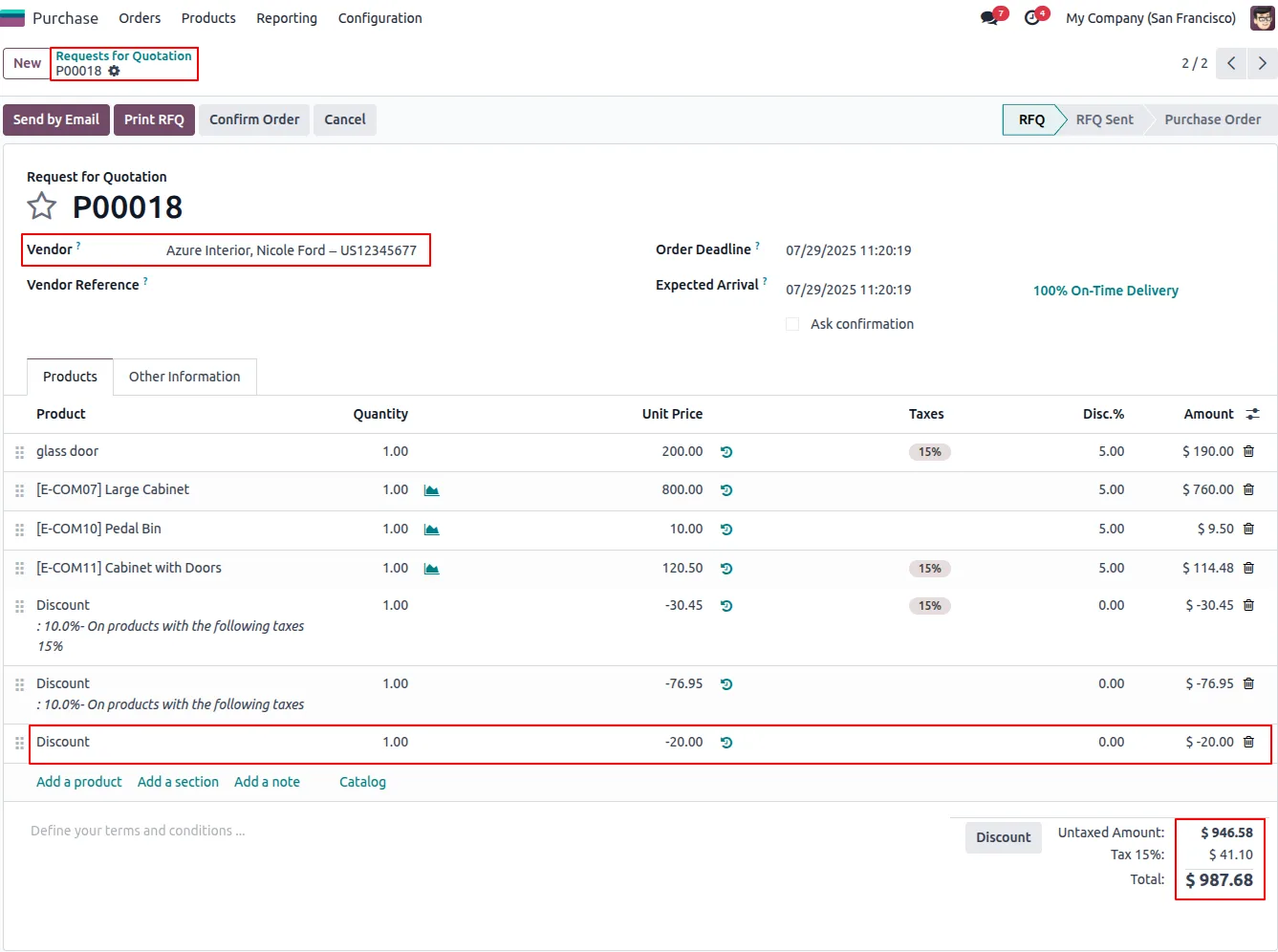The height and width of the screenshot is (952, 1278).
Task: Open the Configuration menu
Action: (379, 18)
